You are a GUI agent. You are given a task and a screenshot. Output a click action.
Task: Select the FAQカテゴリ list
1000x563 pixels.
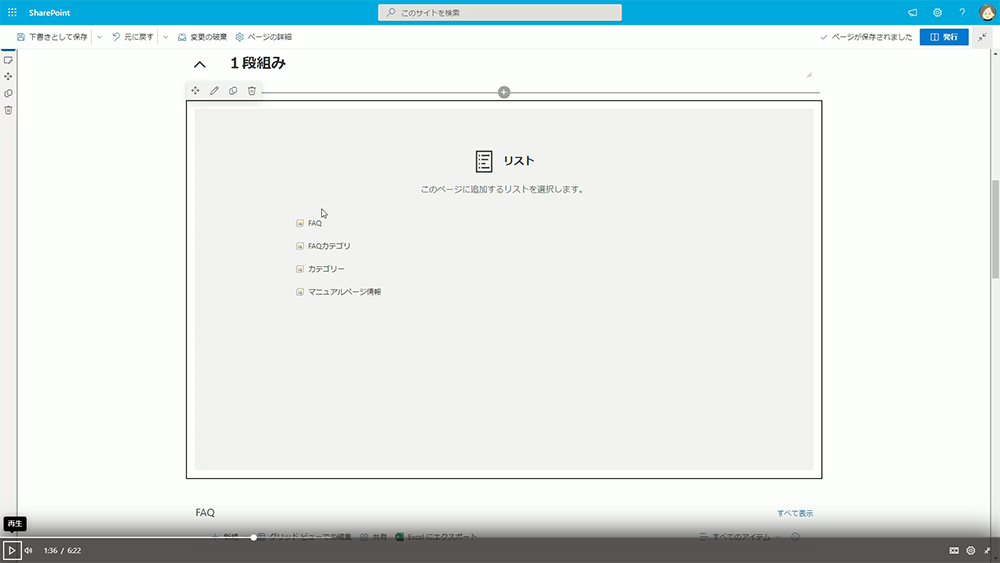[323, 246]
